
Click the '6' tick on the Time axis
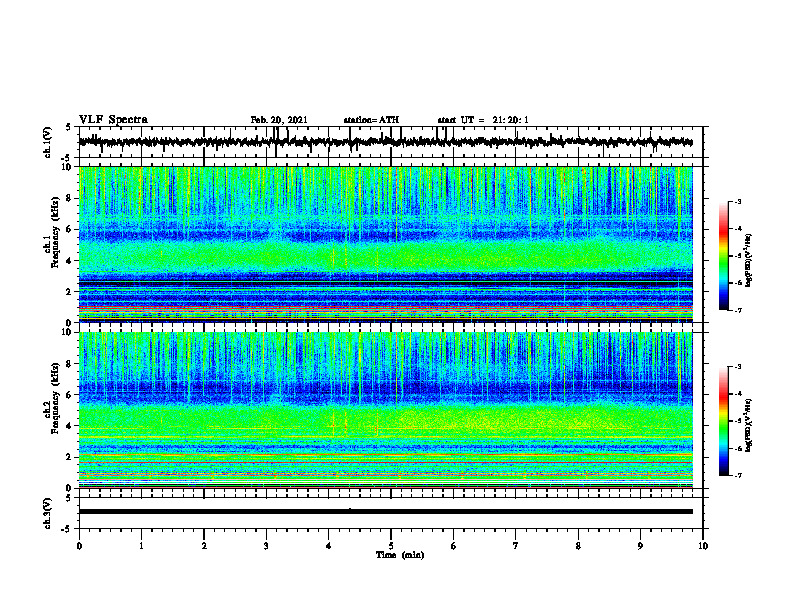[454, 546]
